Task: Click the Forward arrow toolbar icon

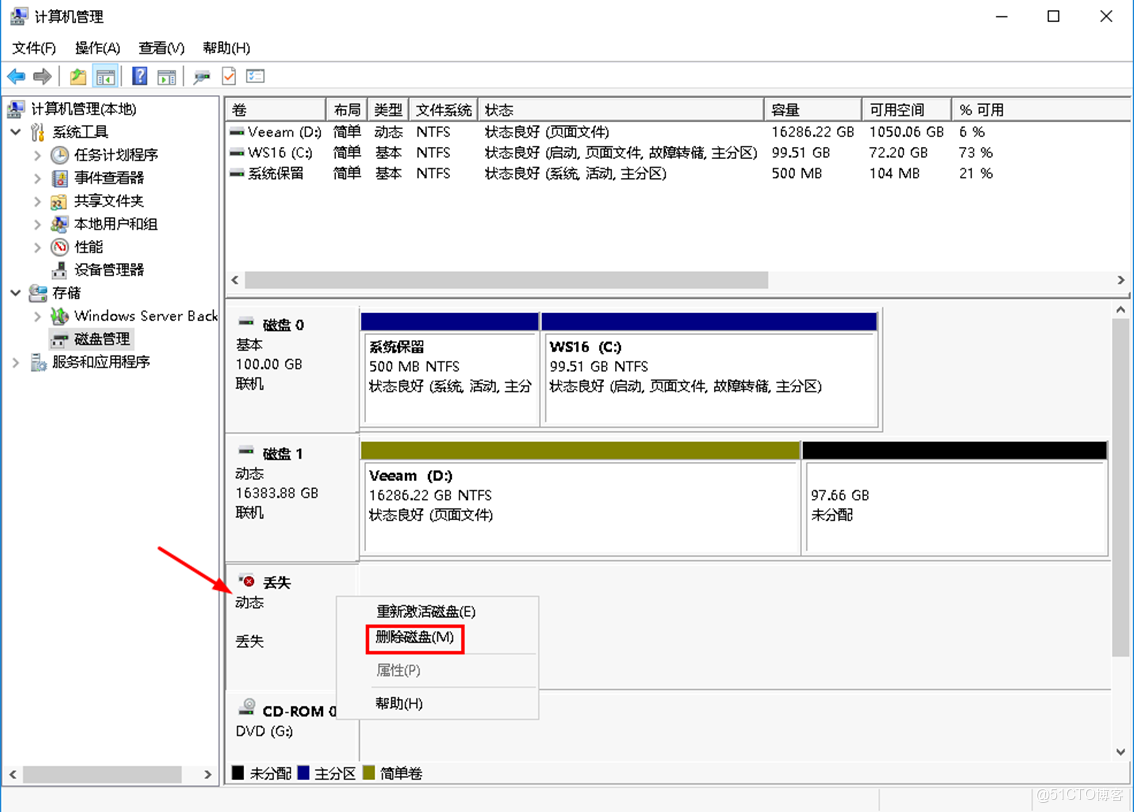Action: click(43, 76)
